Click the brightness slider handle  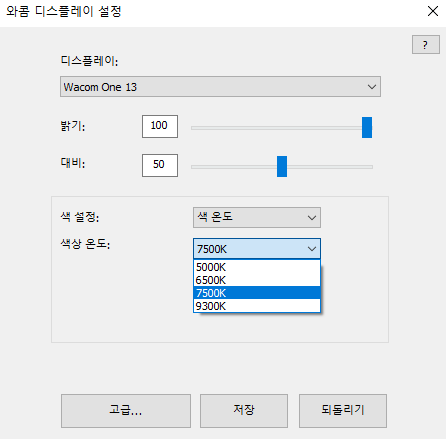(x=367, y=127)
